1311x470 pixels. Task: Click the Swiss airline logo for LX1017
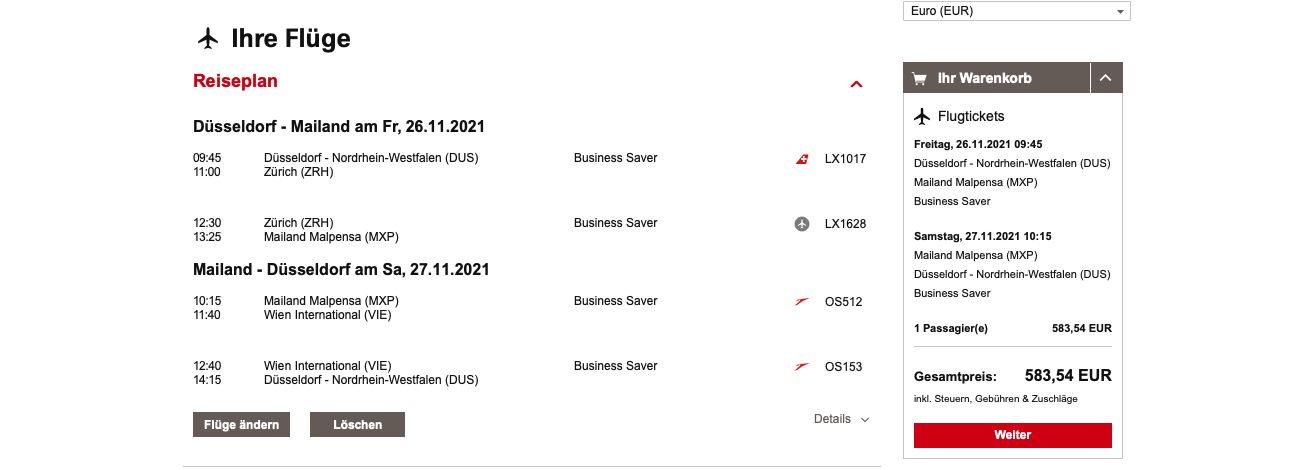click(801, 159)
